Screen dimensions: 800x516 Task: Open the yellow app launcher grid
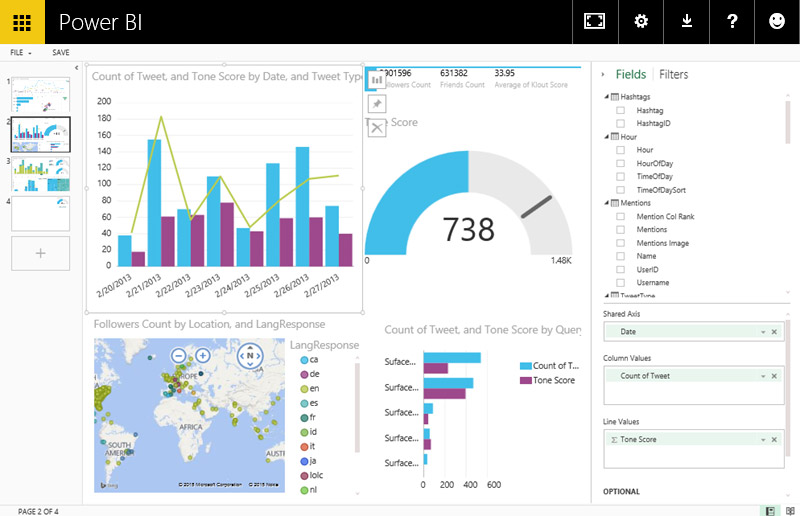pyautogui.click(x=22, y=22)
